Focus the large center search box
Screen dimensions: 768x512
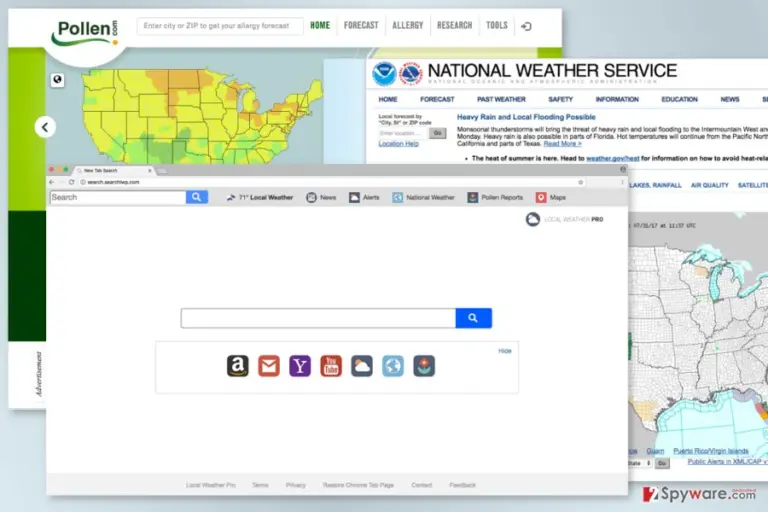318,318
